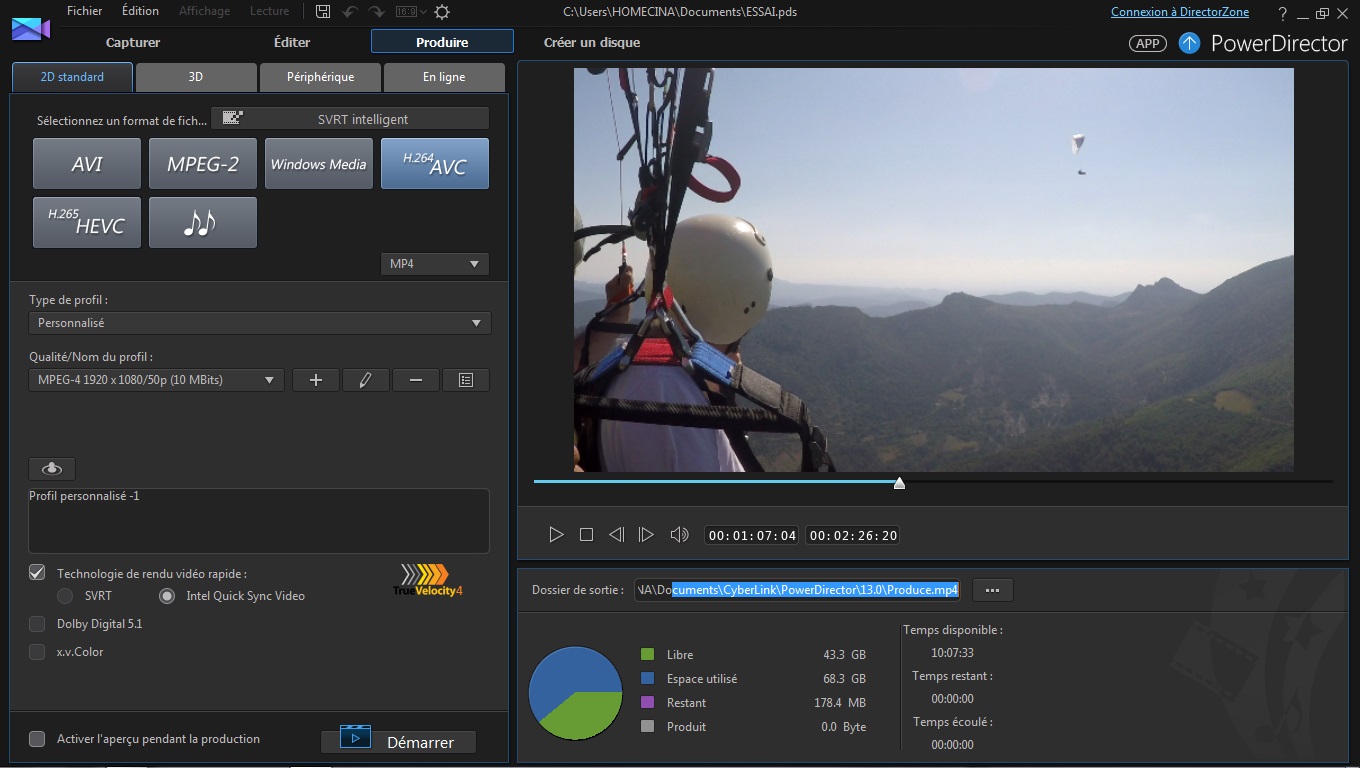Enable the Dolby Digital 5.1 checkbox
Screen dimensions: 1360x768
37,624
